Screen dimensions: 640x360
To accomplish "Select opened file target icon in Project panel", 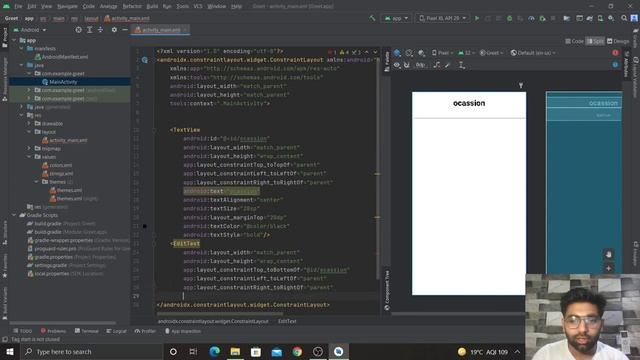I will [x=78, y=30].
